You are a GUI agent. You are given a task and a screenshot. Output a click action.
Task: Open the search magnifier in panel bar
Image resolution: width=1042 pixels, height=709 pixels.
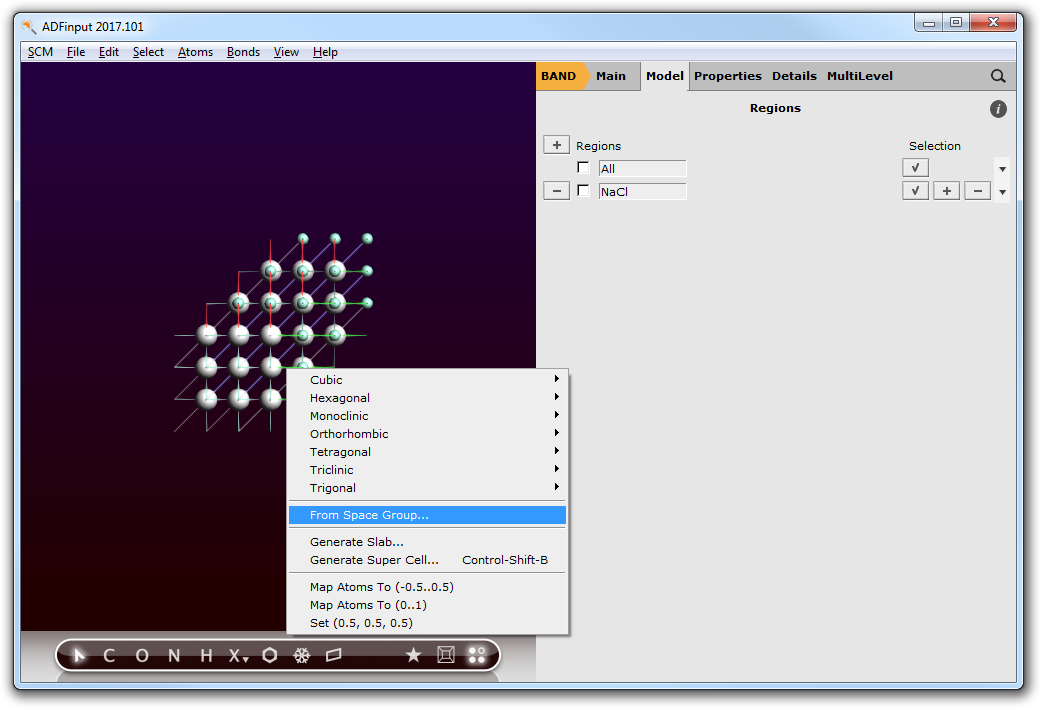pyautogui.click(x=998, y=76)
